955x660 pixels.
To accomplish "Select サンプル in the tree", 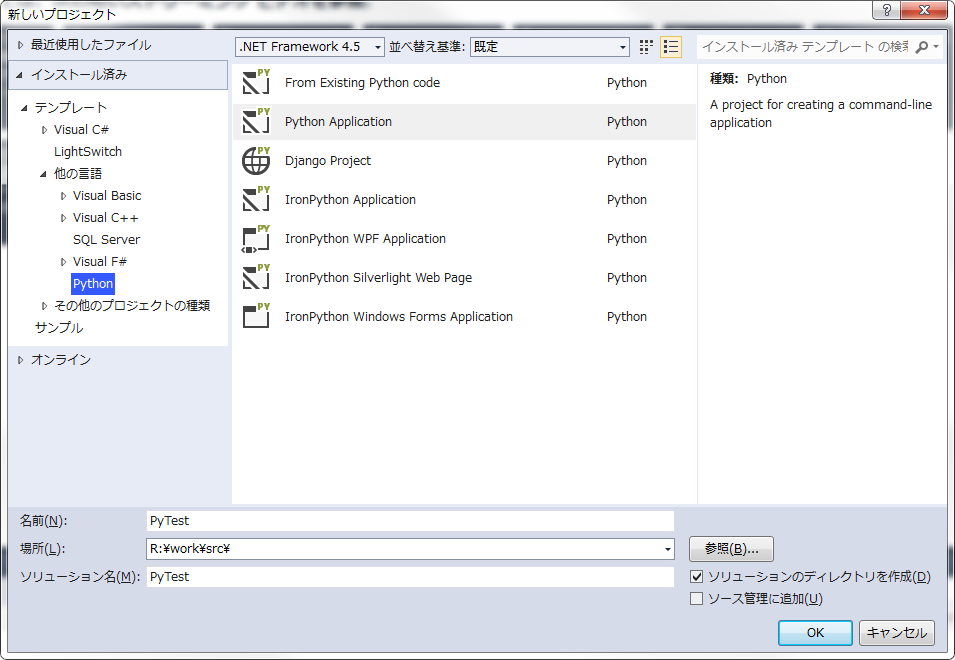I will 59,328.
